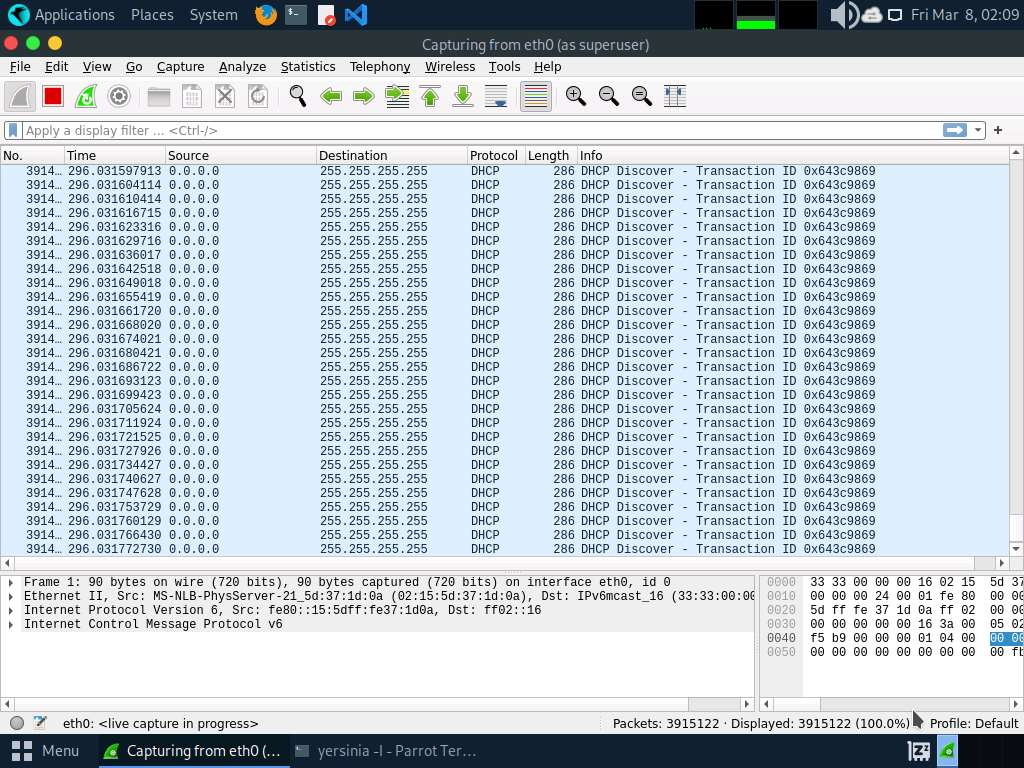This screenshot has width=1024, height=768.
Task: Open the Statistics menu
Action: click(307, 67)
